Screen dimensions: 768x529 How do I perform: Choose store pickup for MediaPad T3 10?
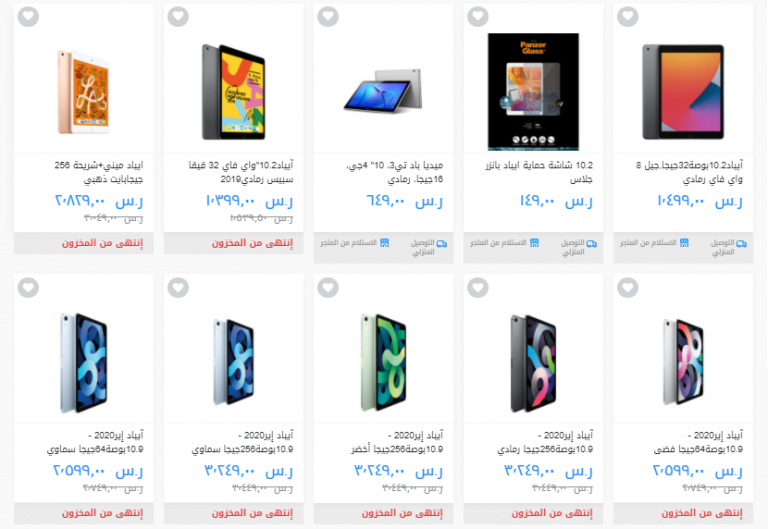point(384,243)
